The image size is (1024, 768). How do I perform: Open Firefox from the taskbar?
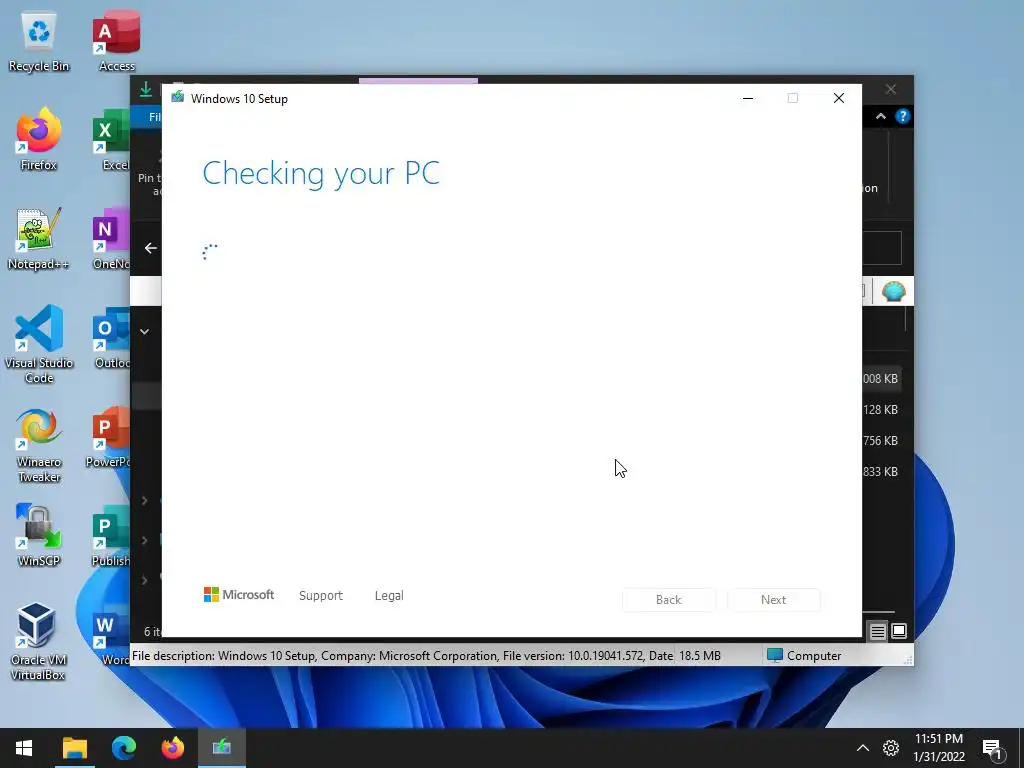click(172, 748)
